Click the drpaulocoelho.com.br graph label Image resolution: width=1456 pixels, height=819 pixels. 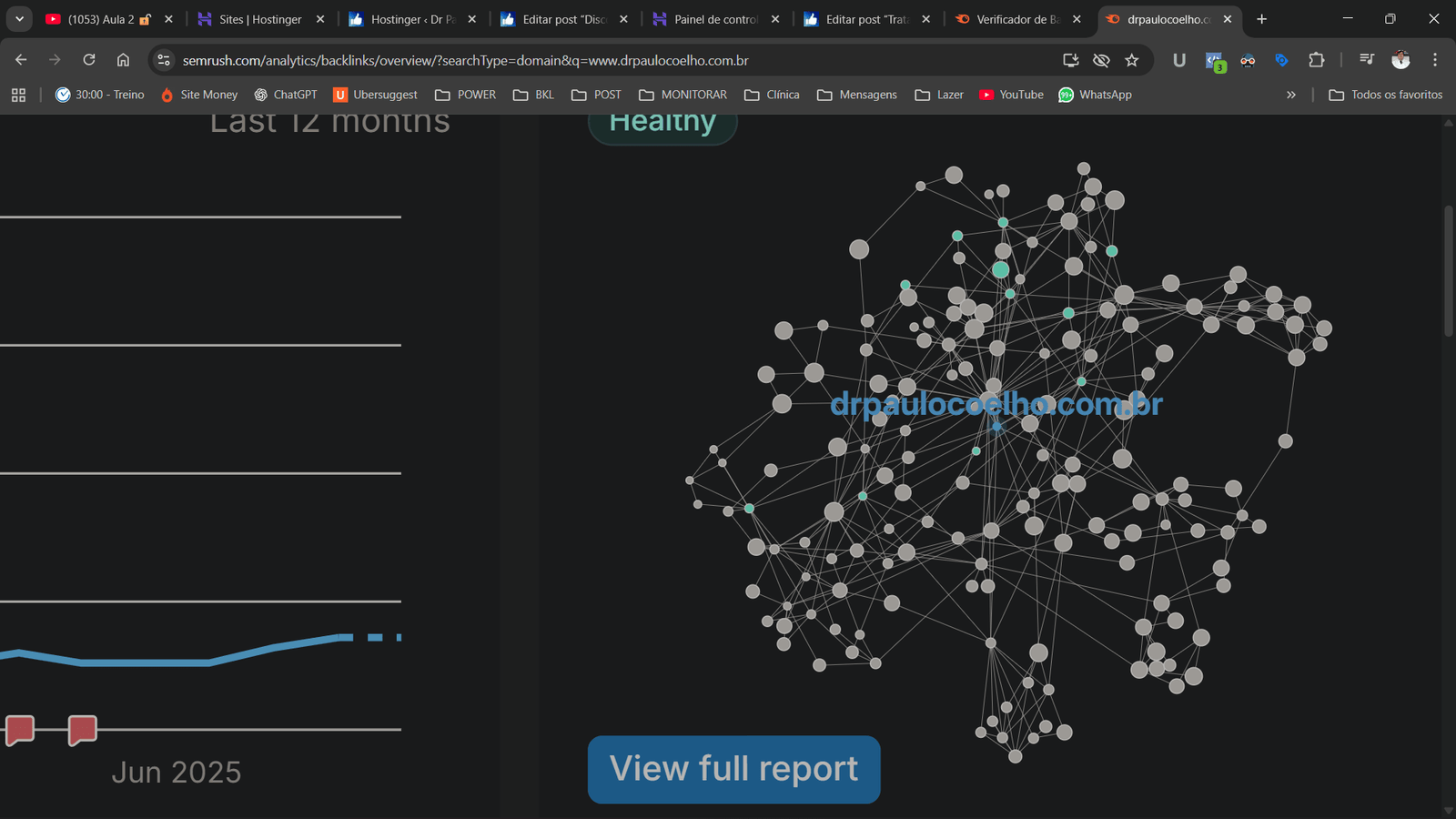click(x=996, y=404)
